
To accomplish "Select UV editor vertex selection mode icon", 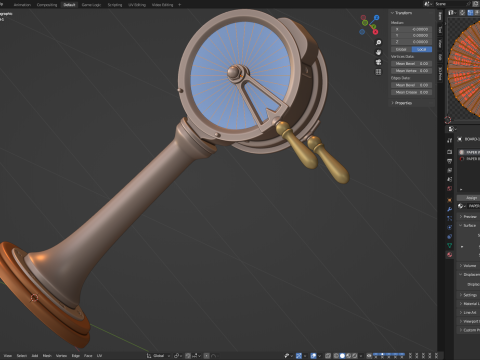I will (470, 13).
